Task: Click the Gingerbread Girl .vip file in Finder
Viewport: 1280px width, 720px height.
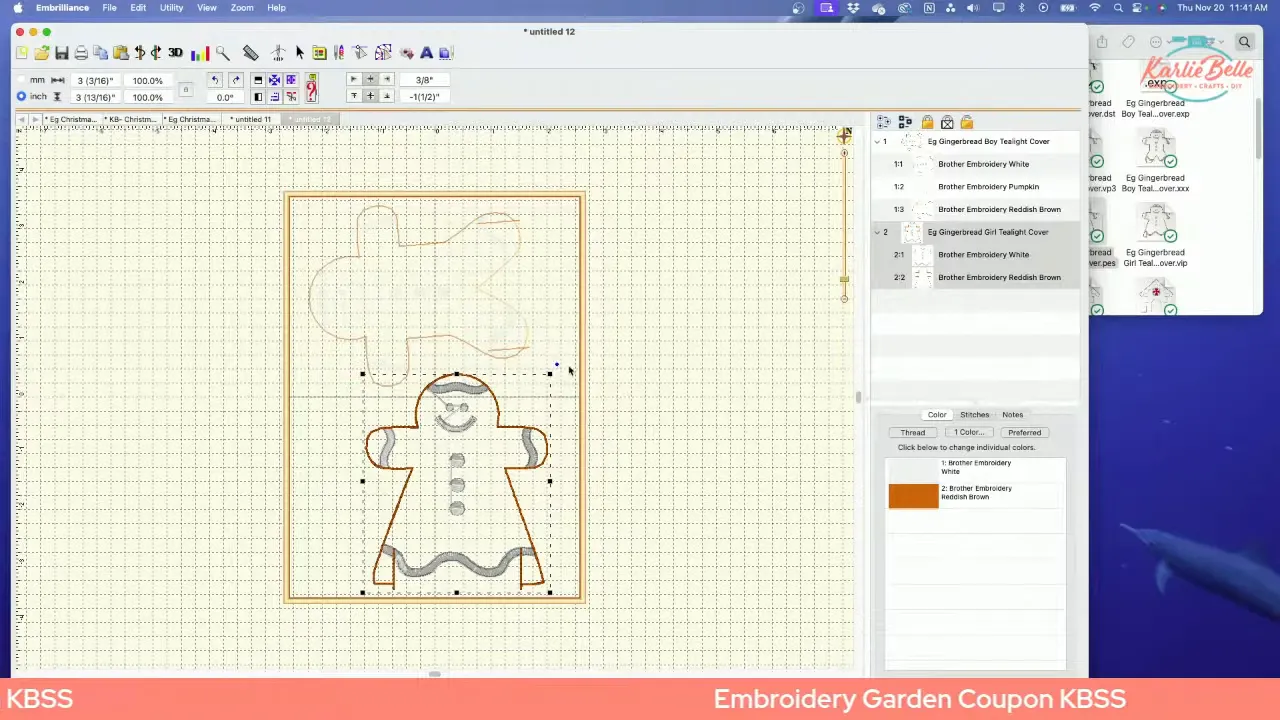Action: [1155, 235]
